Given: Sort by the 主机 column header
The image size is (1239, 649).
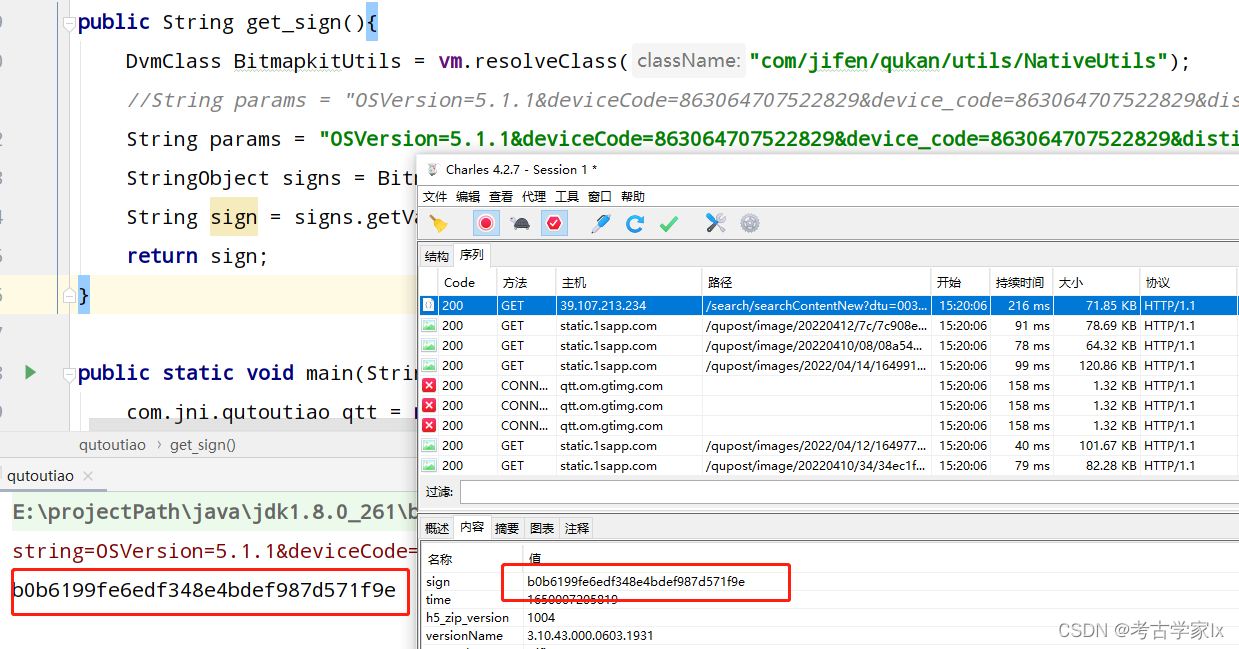Looking at the screenshot, I should [629, 282].
